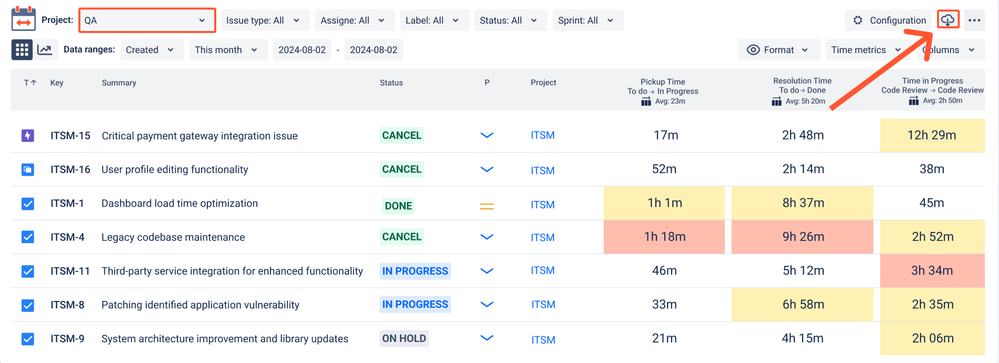This screenshot has height=363, width=999.
Task: Open the ITSM project link for ITSM-8
Action: pyautogui.click(x=542, y=305)
